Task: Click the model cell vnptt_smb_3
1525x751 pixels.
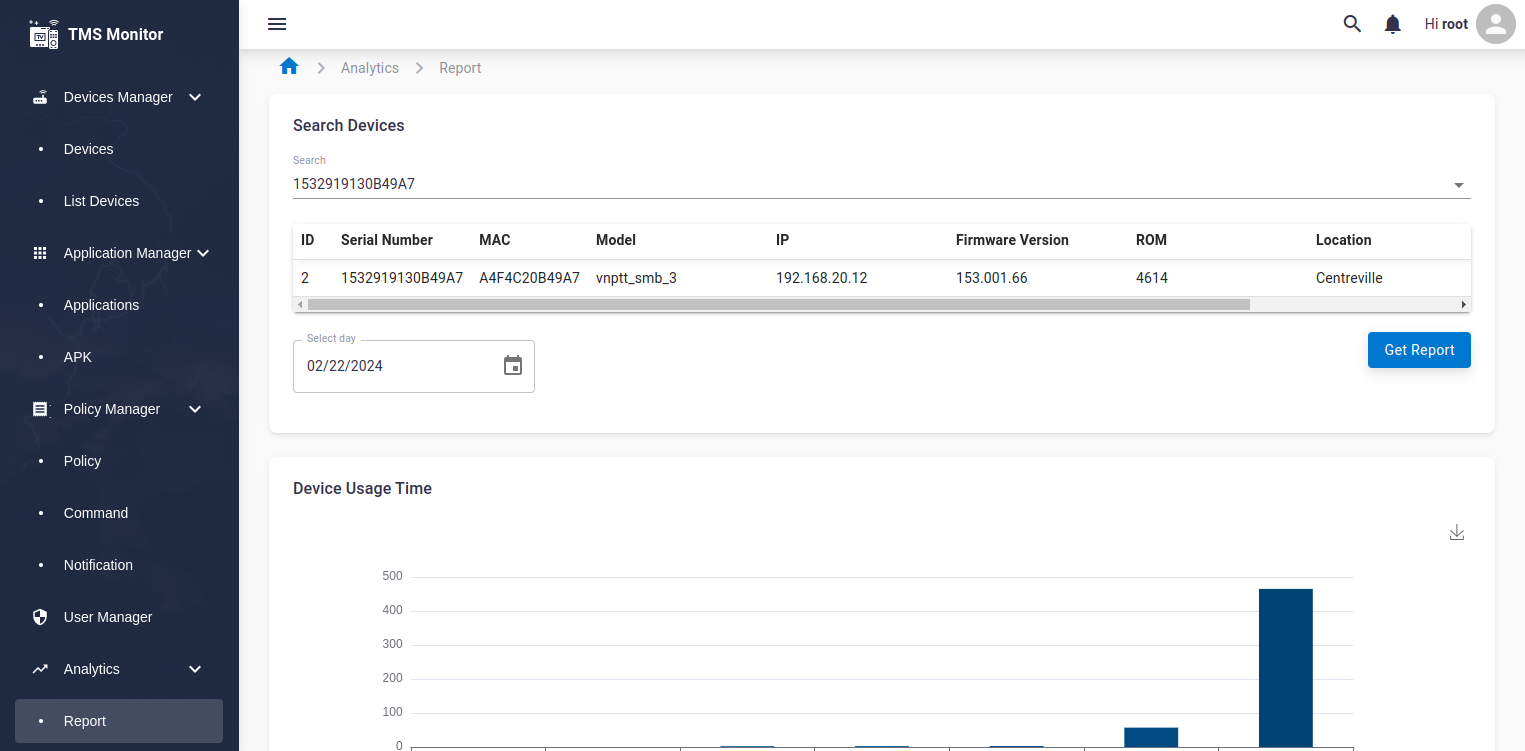Action: 636,278
